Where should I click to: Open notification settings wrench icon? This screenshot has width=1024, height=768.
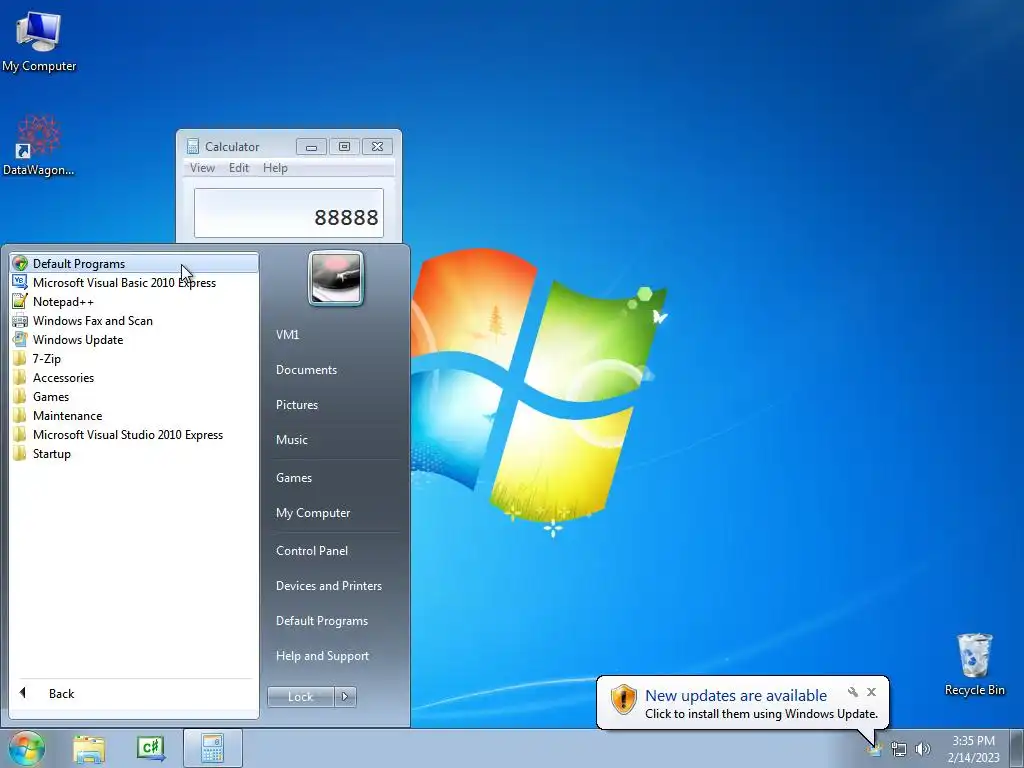tap(853, 692)
